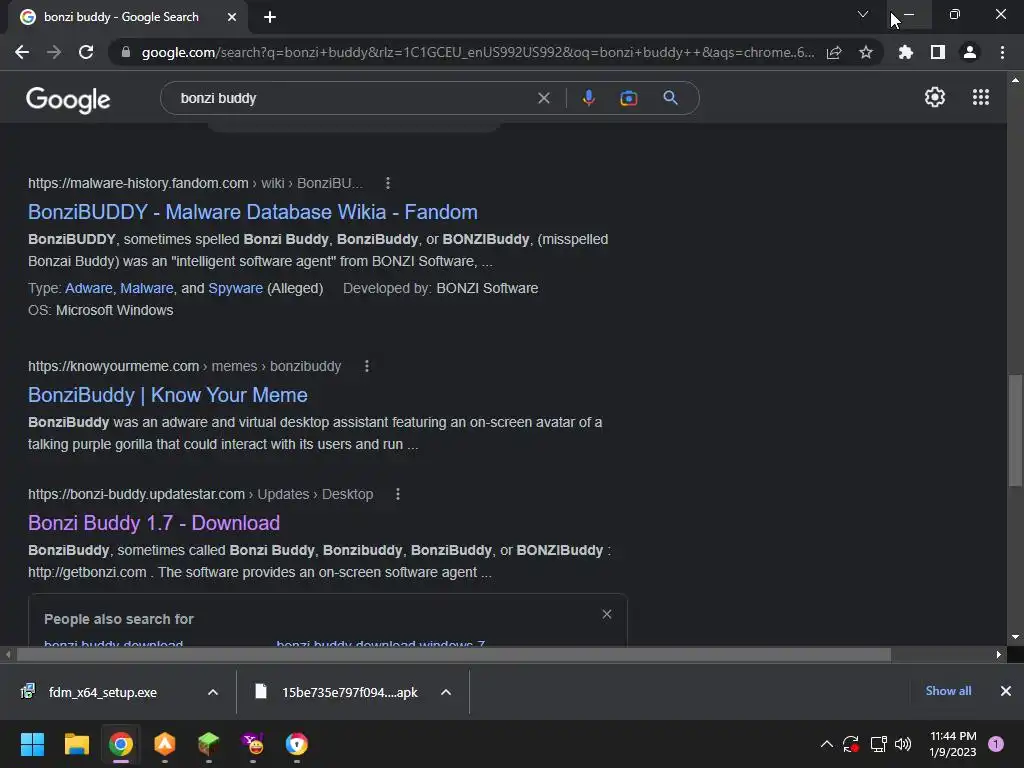This screenshot has height=768, width=1024.
Task: View site information via lock icon
Action: (126, 52)
